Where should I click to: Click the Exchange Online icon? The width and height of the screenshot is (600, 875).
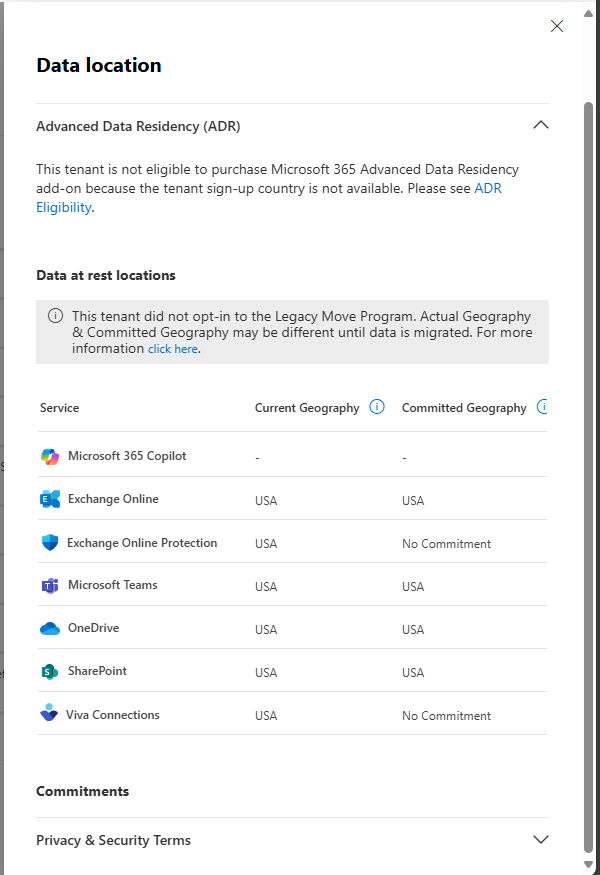[50, 499]
